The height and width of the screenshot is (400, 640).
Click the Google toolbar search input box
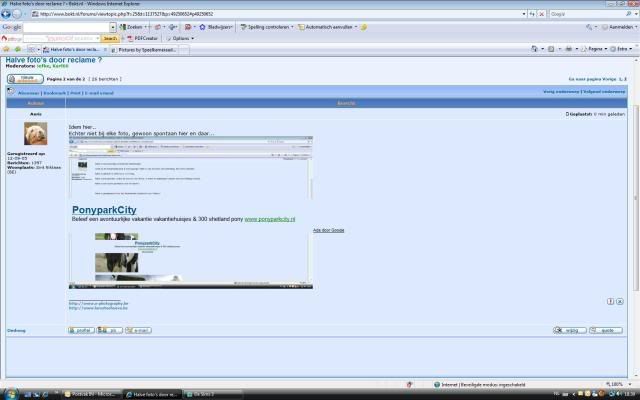[67, 27]
